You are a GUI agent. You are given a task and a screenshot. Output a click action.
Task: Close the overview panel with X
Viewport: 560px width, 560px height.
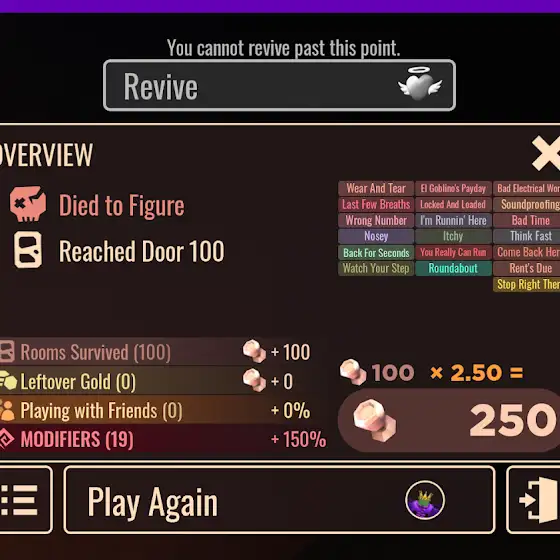tap(546, 154)
